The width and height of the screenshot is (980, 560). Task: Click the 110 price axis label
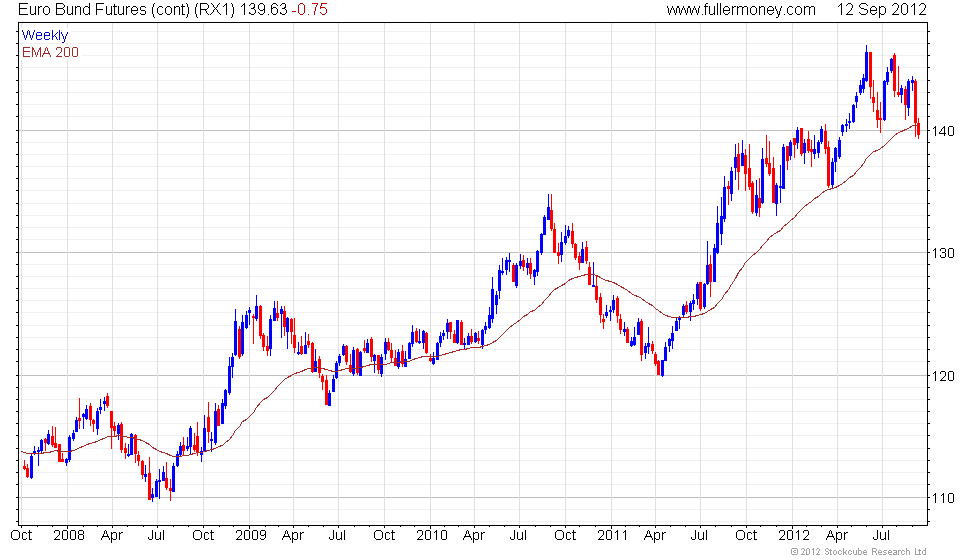945,499
